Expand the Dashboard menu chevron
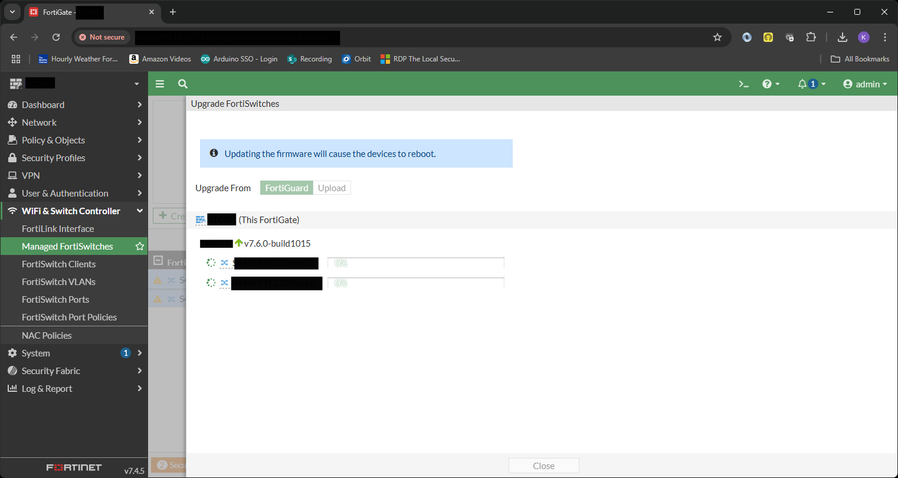The height and width of the screenshot is (478, 898). (139, 105)
